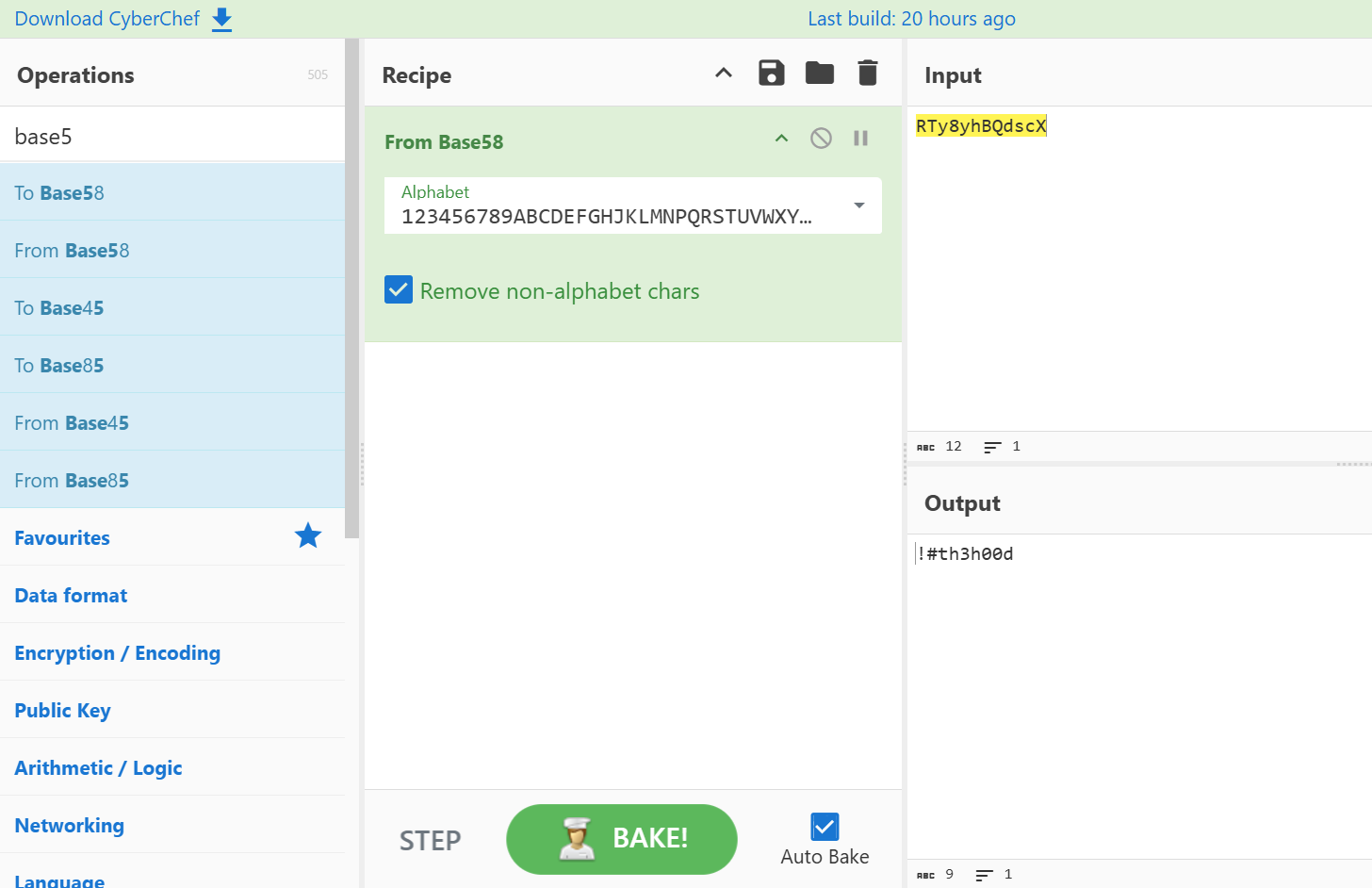Viewport: 1372px width, 888px height.
Task: Select To Base45 operation
Action: 172,307
